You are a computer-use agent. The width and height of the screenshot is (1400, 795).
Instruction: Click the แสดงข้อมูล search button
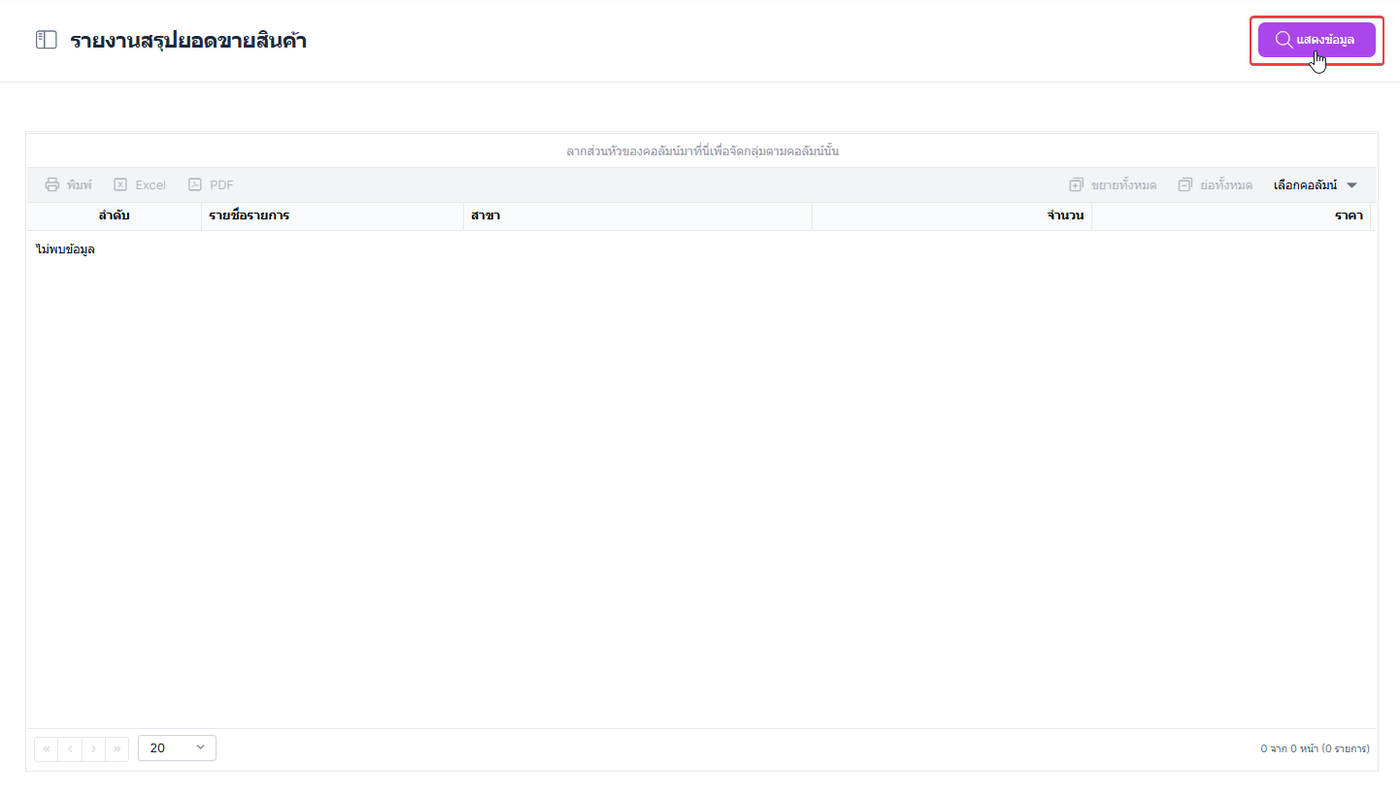(1316, 40)
